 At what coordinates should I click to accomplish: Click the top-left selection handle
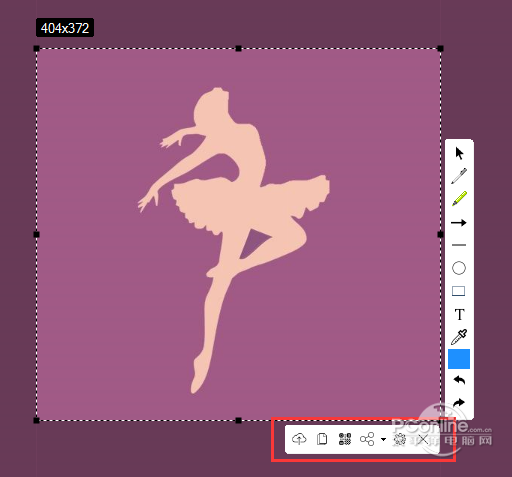click(36, 49)
